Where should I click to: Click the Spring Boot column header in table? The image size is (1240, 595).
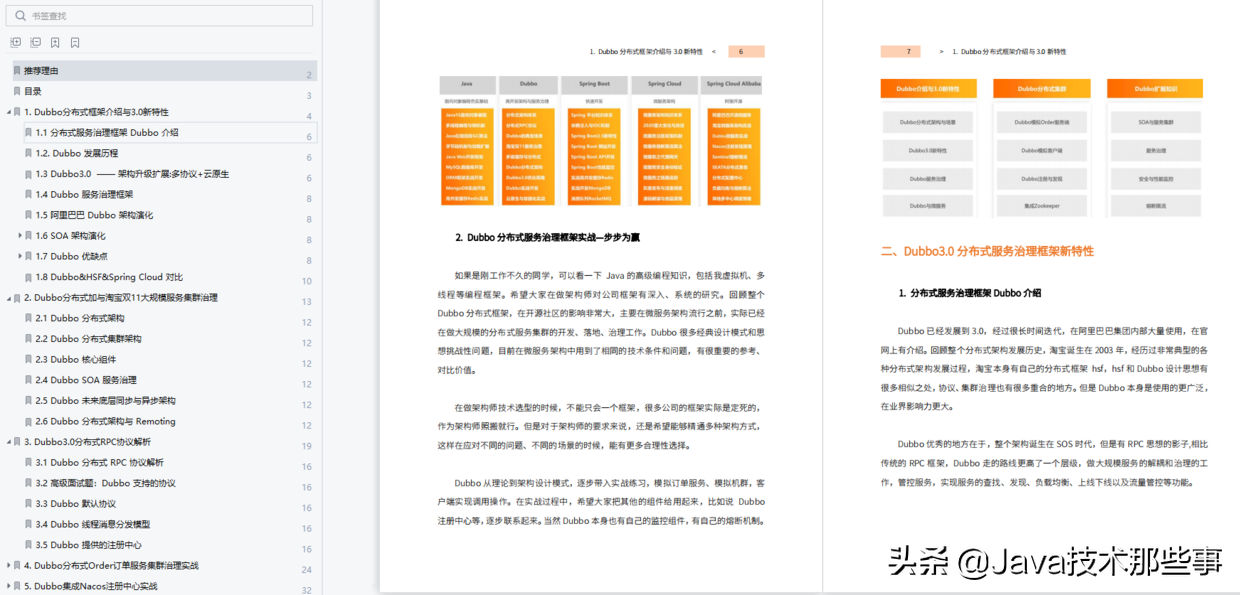(x=594, y=84)
